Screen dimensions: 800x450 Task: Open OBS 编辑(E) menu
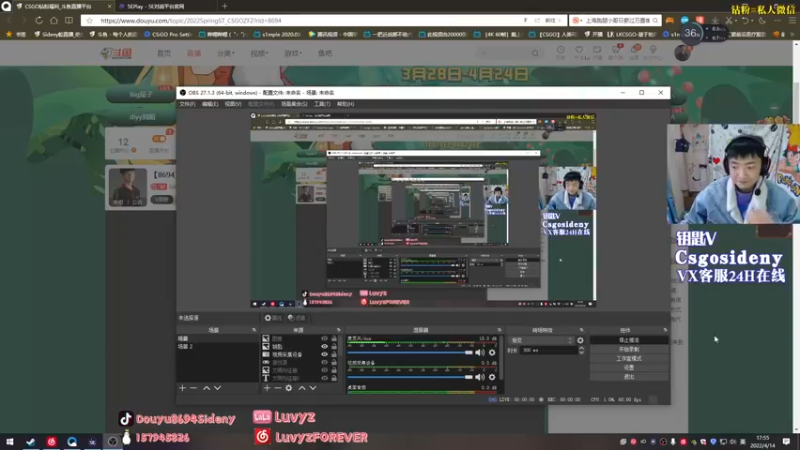coord(210,104)
